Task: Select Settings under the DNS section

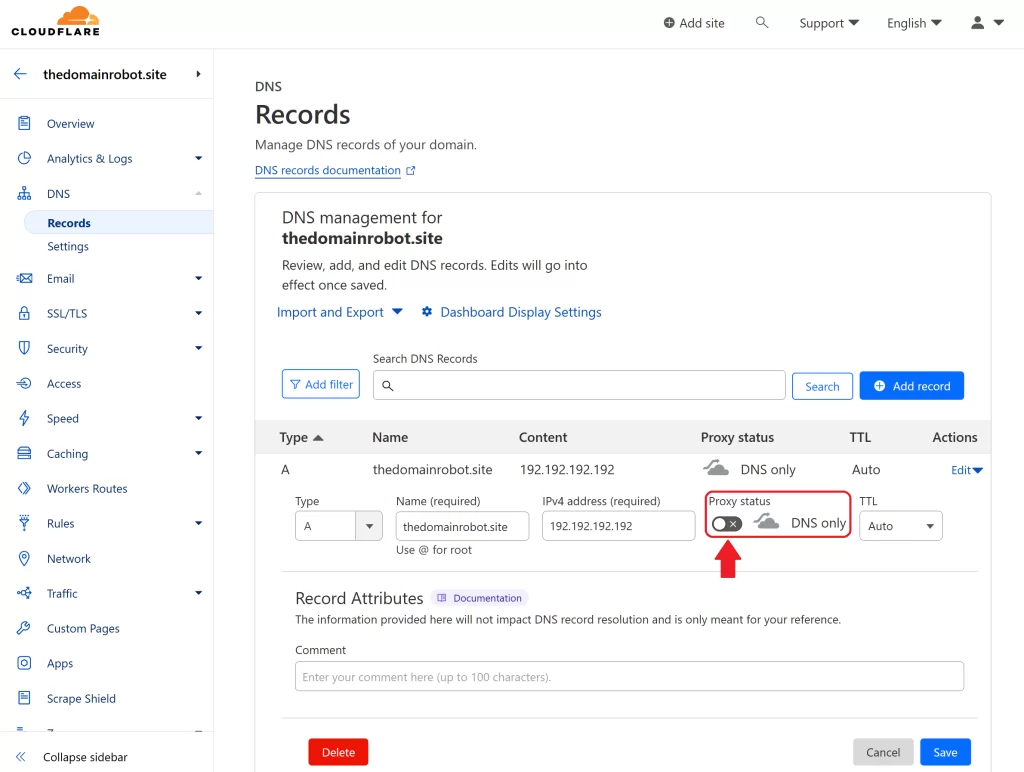Action: [x=67, y=246]
